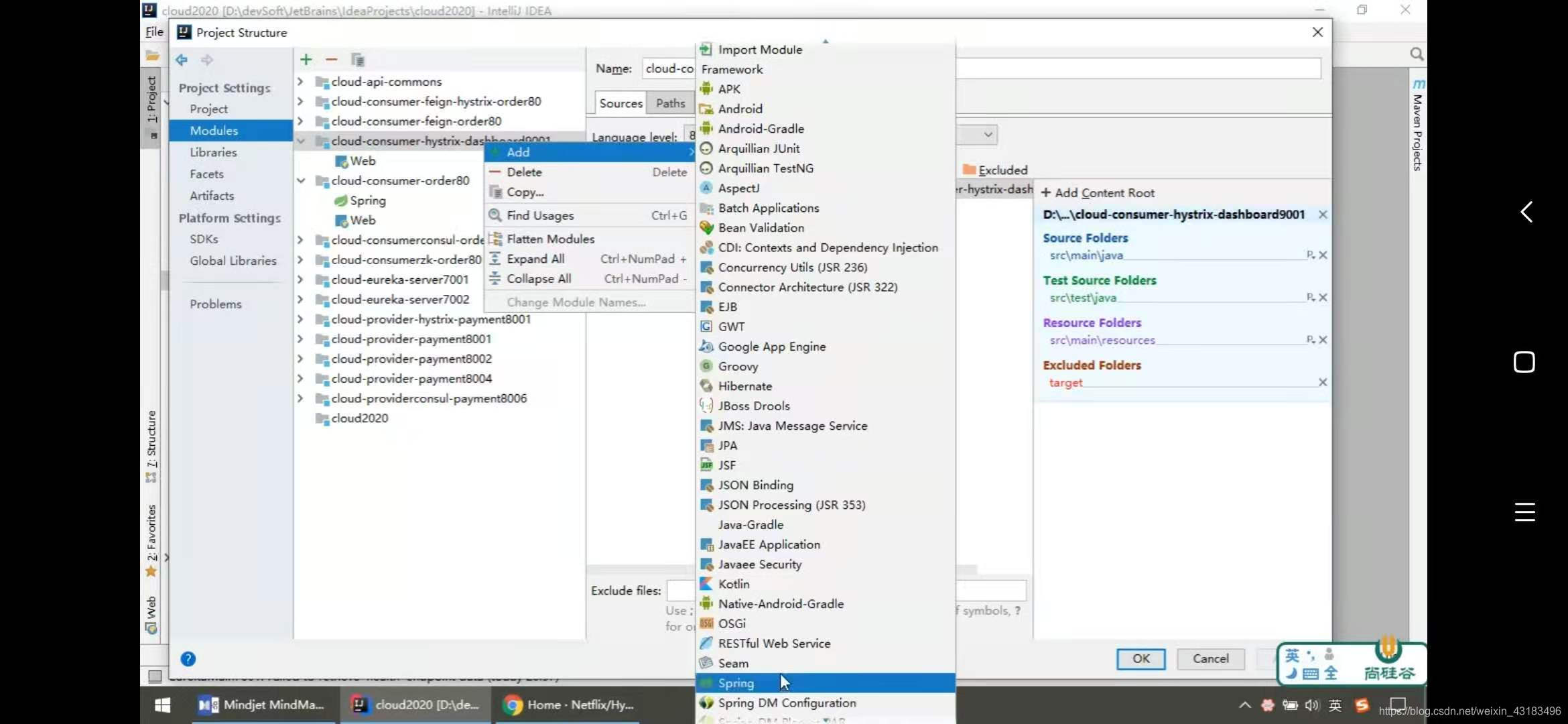Click the back navigation arrow icon
1568x724 pixels.
point(182,60)
